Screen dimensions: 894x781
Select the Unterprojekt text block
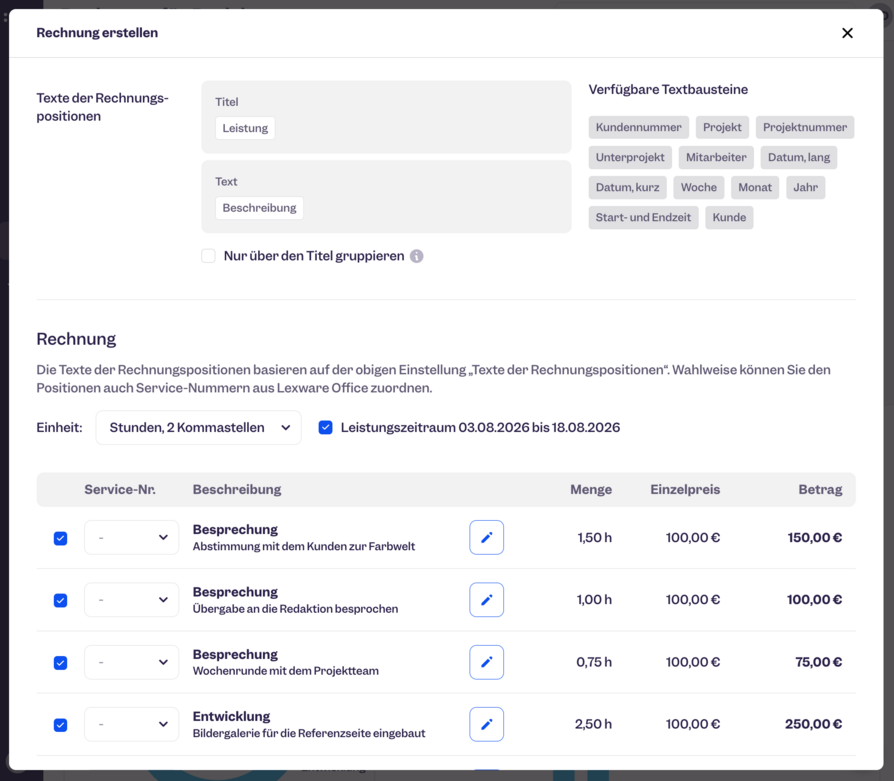point(630,157)
